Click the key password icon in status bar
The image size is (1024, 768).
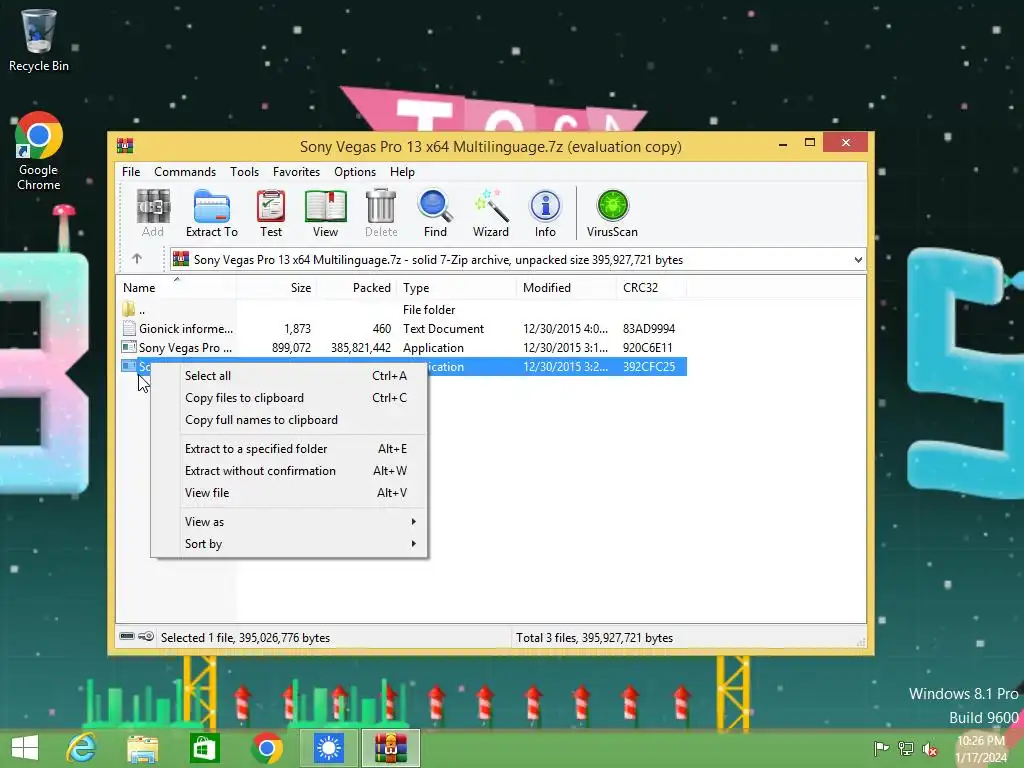point(146,637)
